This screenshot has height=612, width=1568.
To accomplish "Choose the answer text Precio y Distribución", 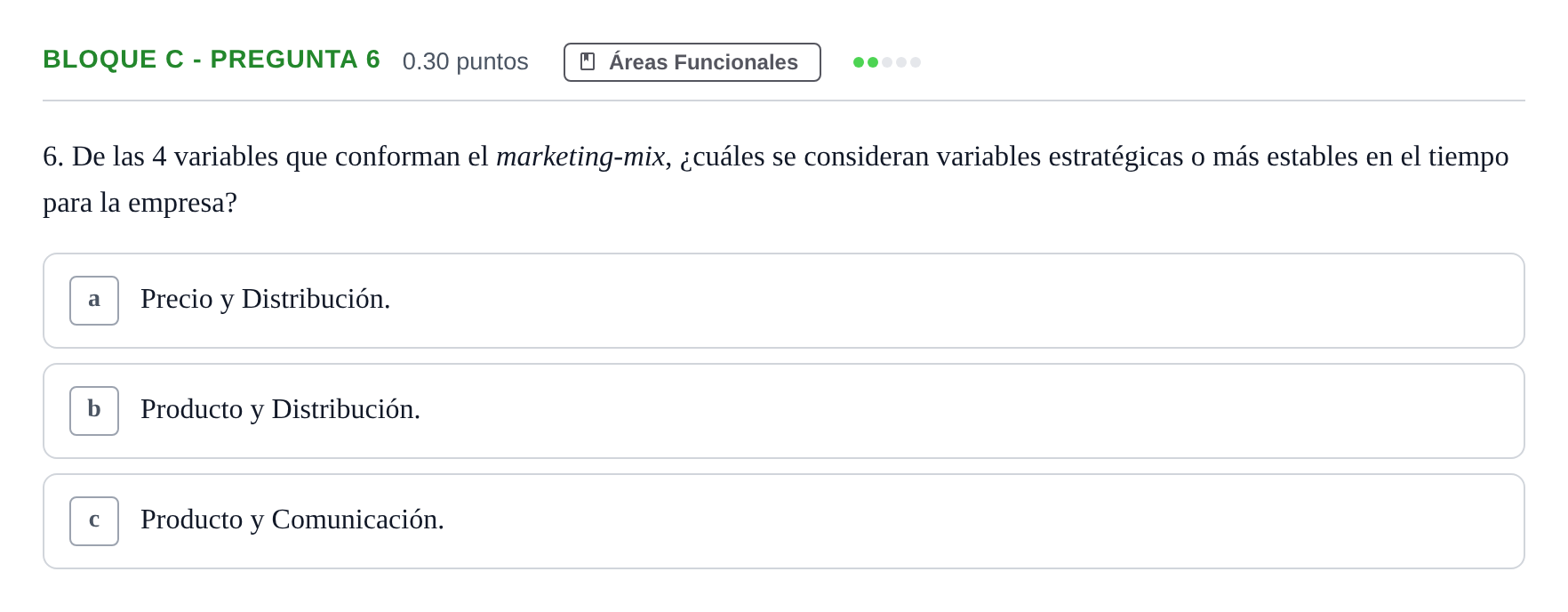I will 266,299.
